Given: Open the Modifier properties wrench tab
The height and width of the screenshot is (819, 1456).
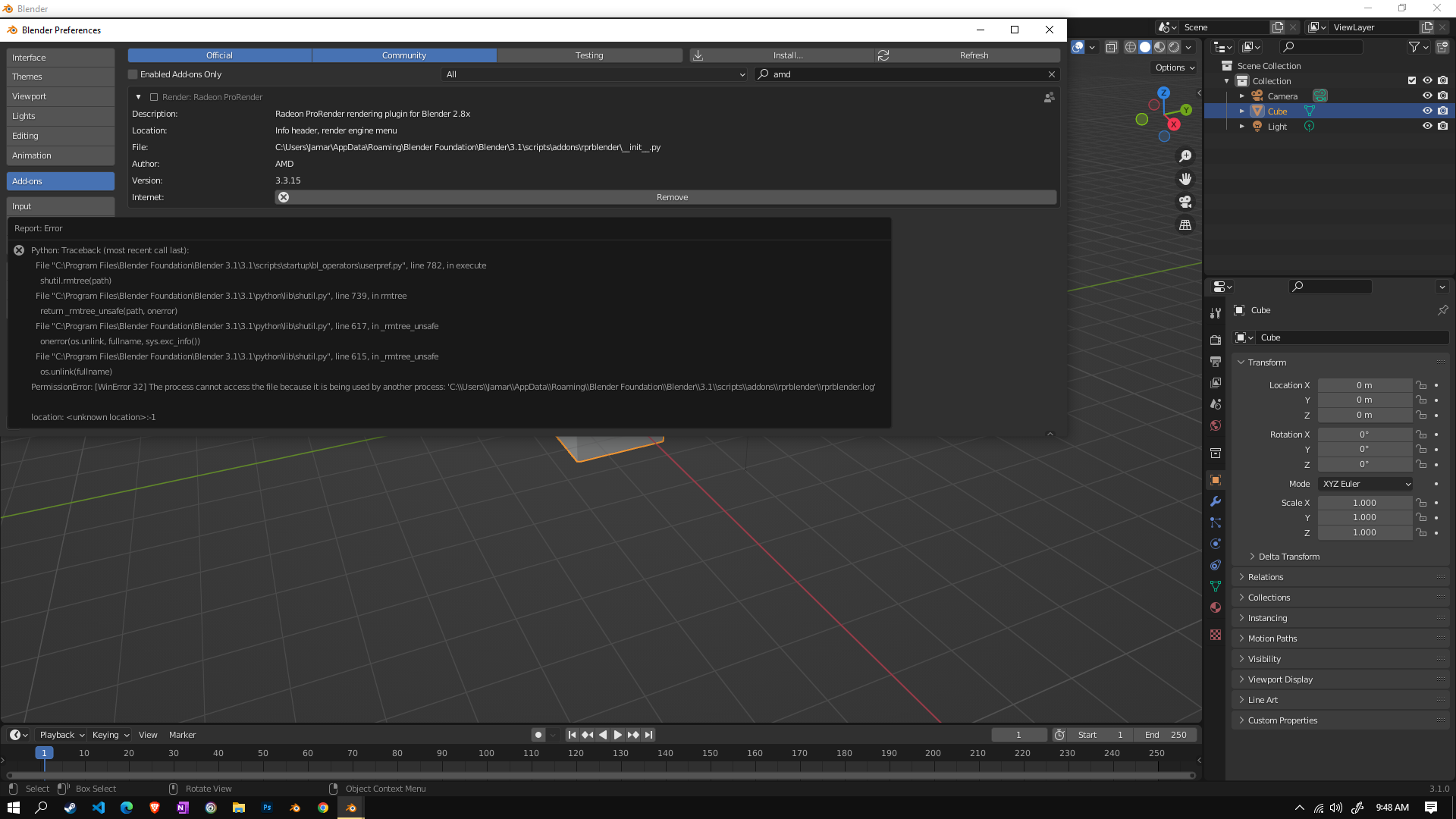Looking at the screenshot, I should coord(1216,501).
